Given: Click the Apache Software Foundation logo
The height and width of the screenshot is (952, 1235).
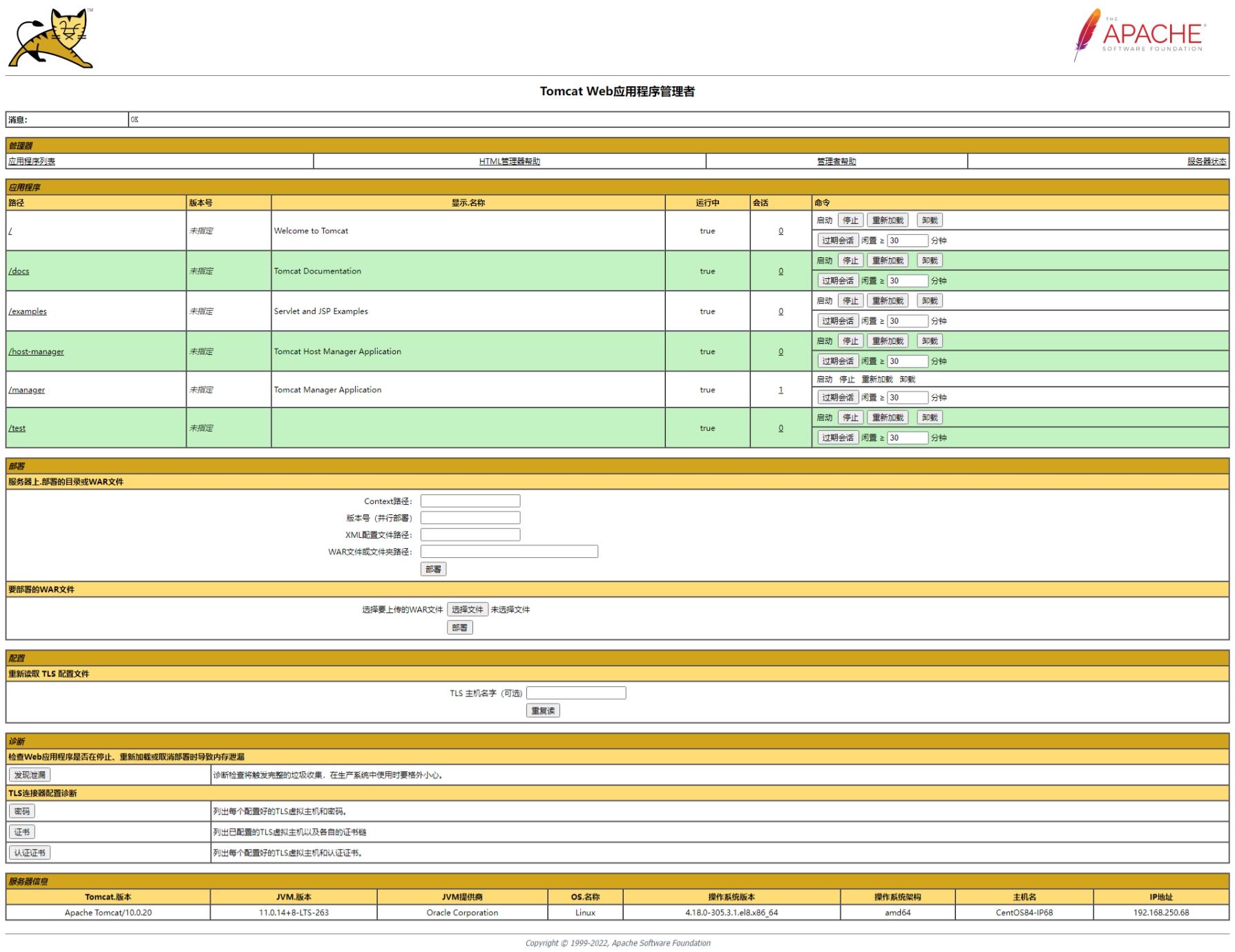Looking at the screenshot, I should (1140, 35).
